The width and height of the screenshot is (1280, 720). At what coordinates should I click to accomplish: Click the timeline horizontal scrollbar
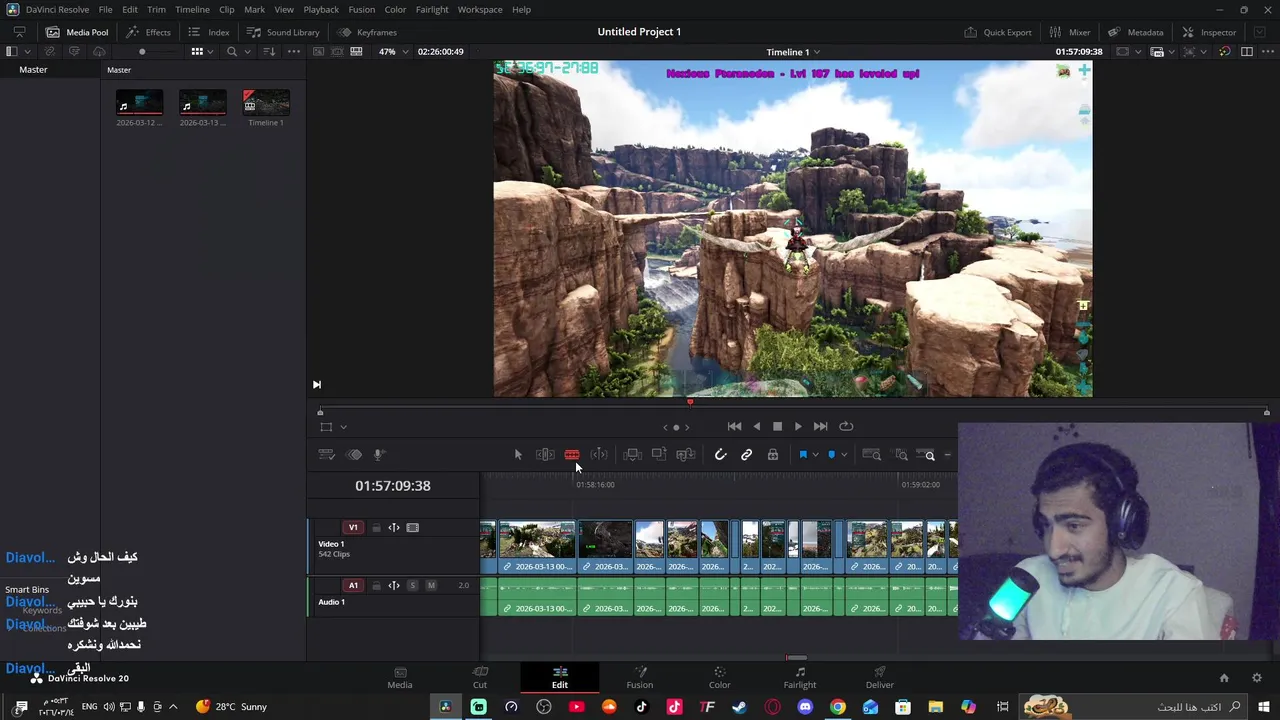(x=796, y=658)
